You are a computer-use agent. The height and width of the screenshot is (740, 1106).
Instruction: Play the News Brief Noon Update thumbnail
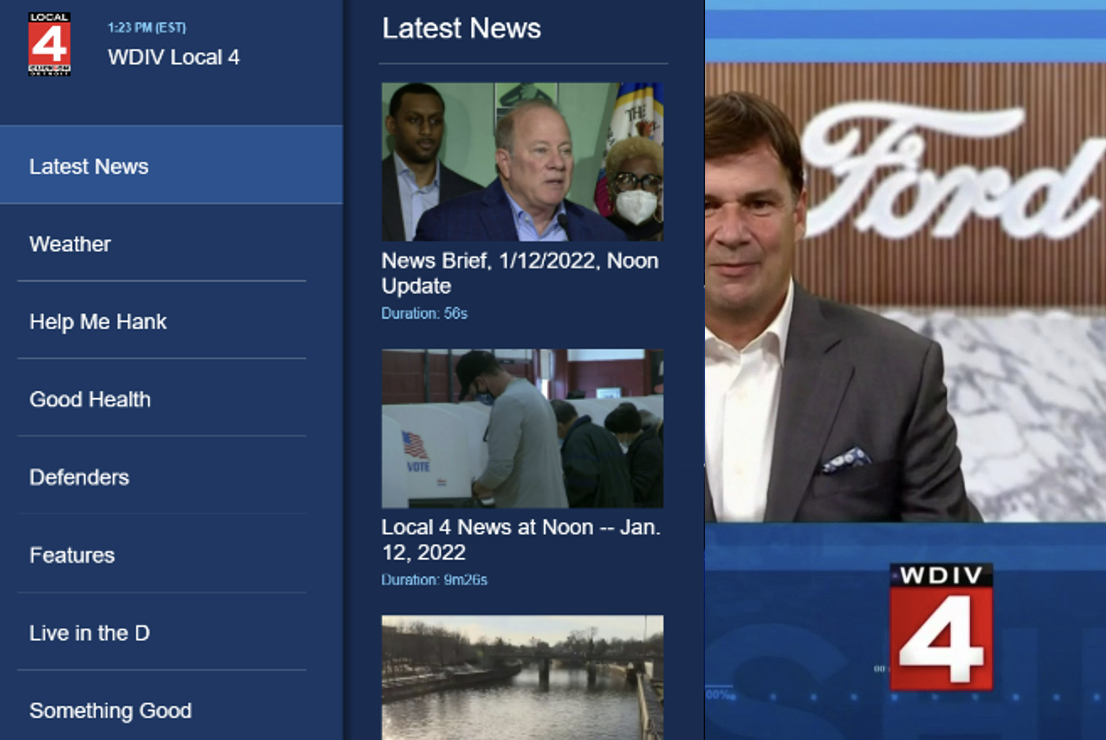[x=523, y=162]
